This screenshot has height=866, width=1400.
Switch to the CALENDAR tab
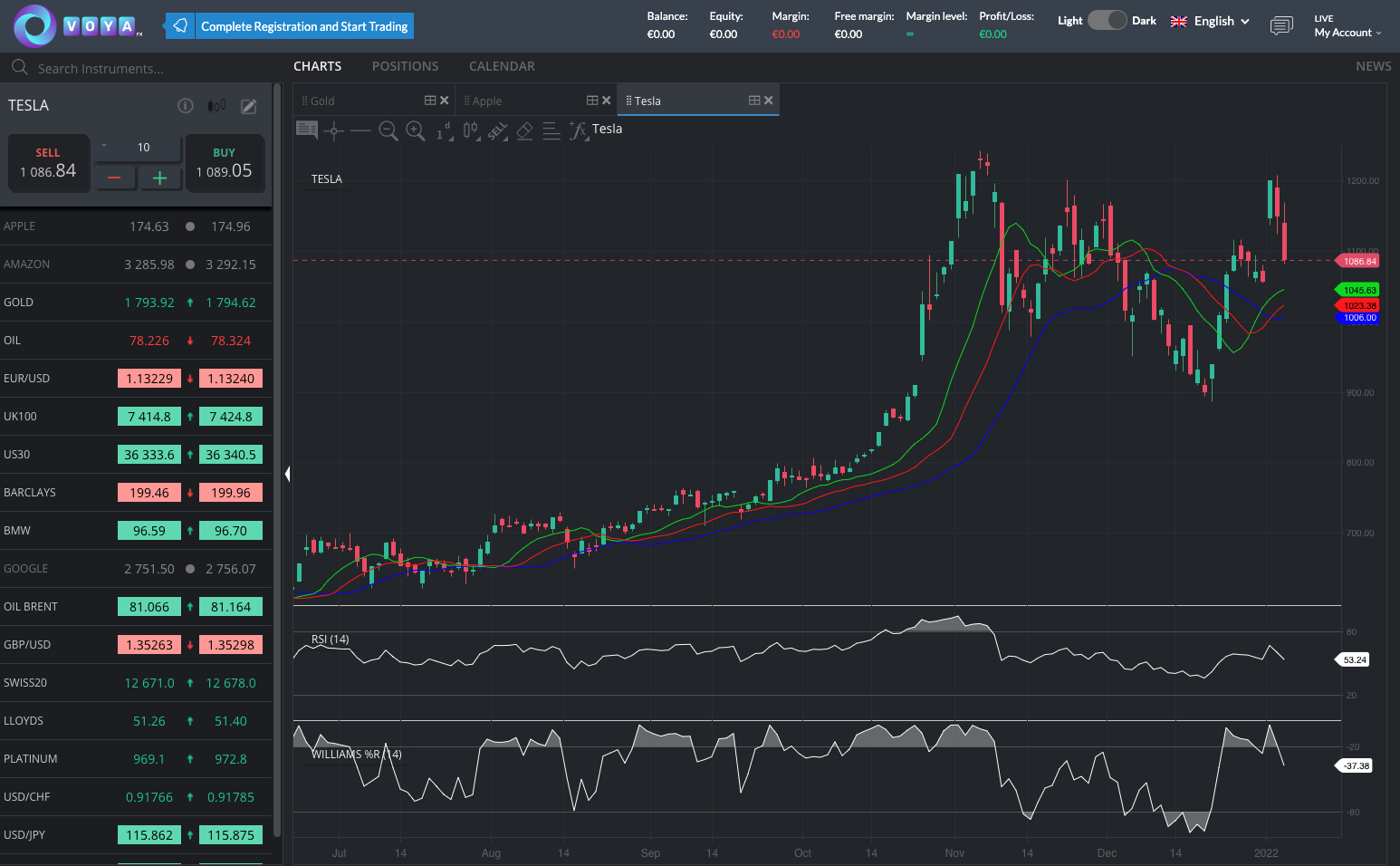502,66
